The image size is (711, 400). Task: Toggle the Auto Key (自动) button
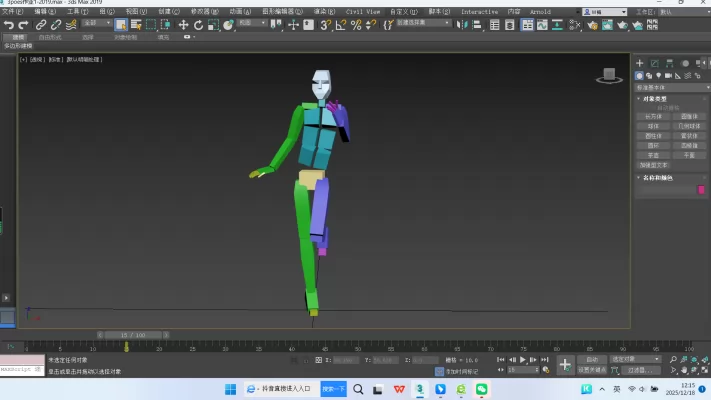point(592,358)
